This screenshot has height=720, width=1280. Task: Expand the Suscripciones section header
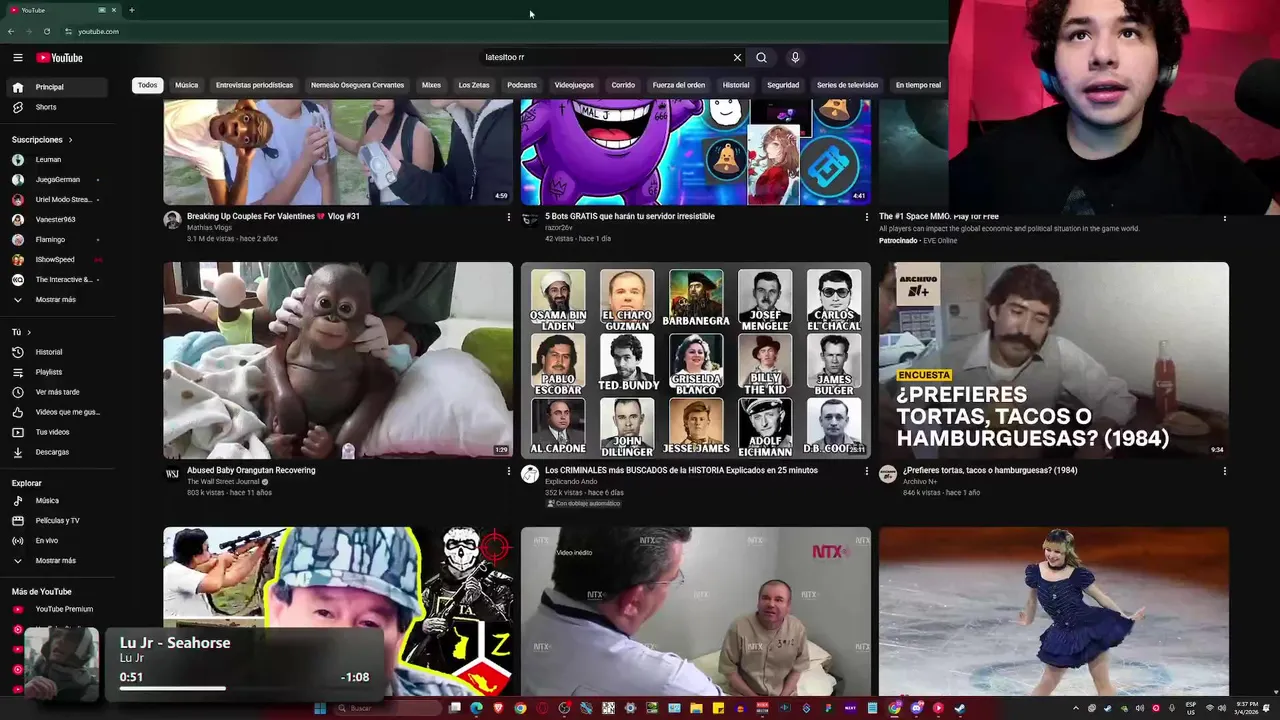tap(42, 140)
